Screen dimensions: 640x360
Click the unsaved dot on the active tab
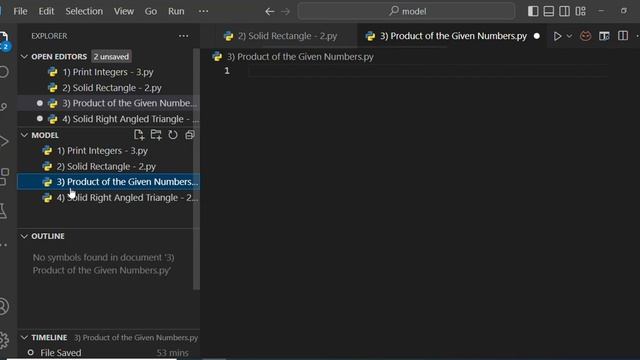tap(537, 36)
